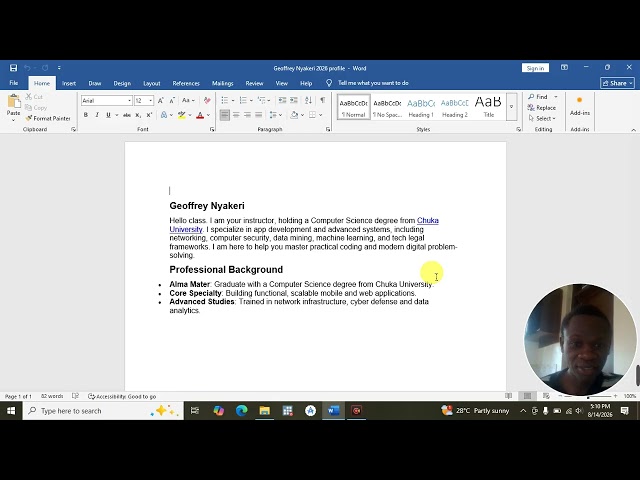Screen dimensions: 640x480
Task: Click the Windows Start button
Action: [x=11, y=411]
